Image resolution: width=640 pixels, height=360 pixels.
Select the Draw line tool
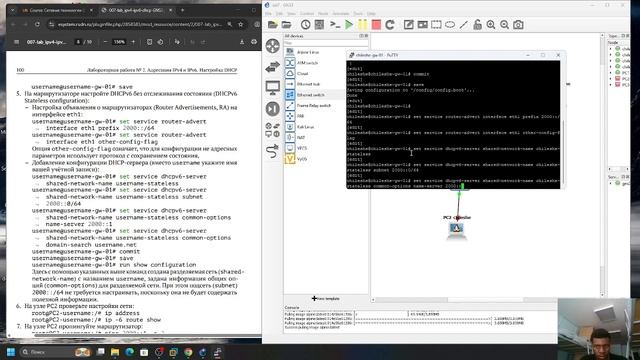tap(464, 25)
